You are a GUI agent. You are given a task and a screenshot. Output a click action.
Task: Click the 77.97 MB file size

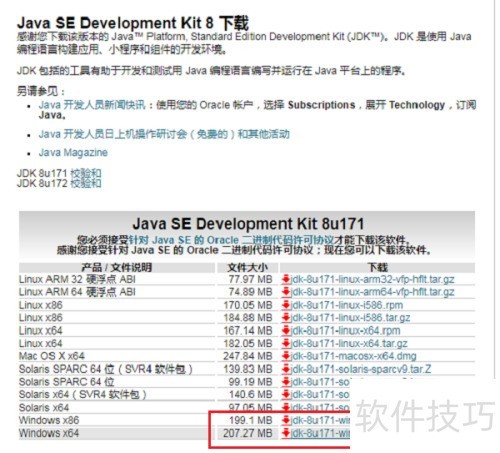coord(251,279)
